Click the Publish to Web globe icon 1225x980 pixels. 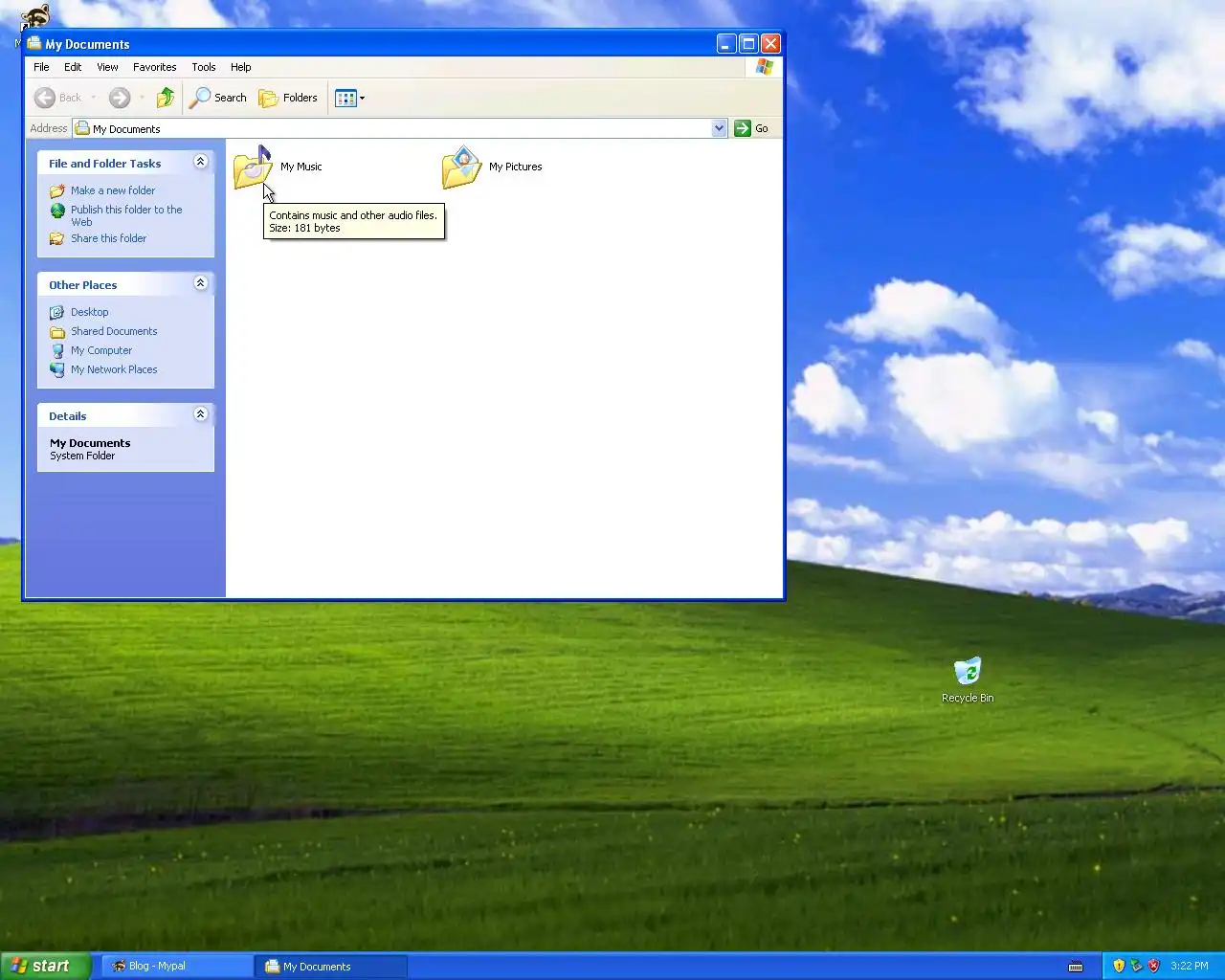[57, 211]
